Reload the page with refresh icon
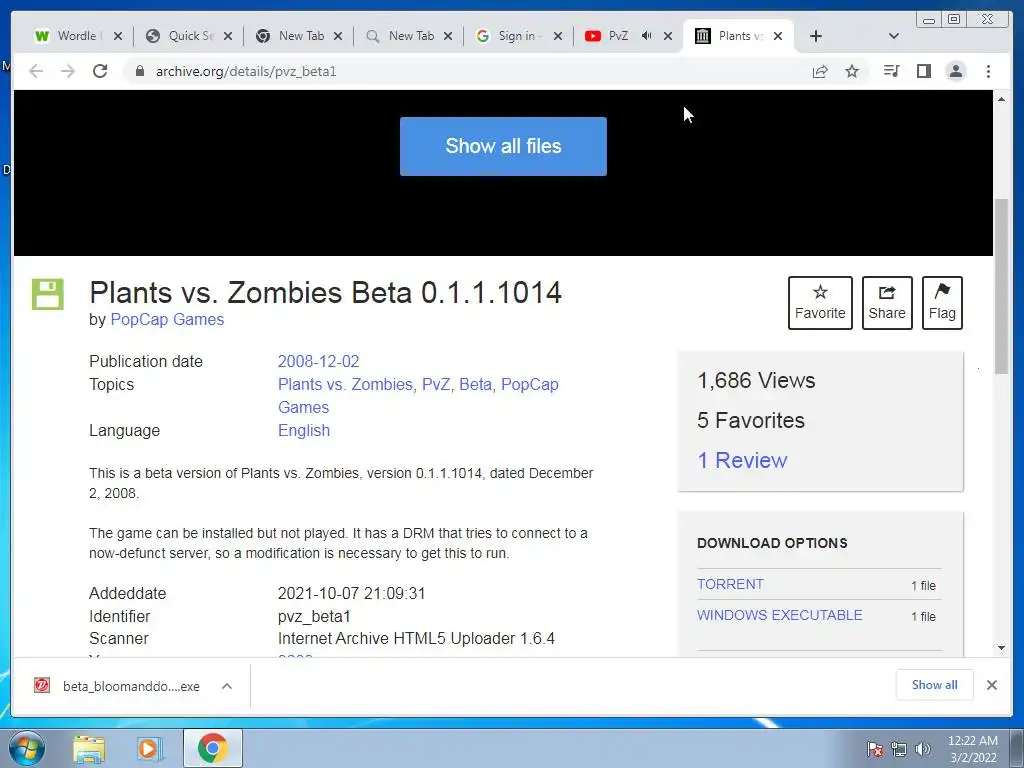The image size is (1024, 768). click(x=100, y=71)
